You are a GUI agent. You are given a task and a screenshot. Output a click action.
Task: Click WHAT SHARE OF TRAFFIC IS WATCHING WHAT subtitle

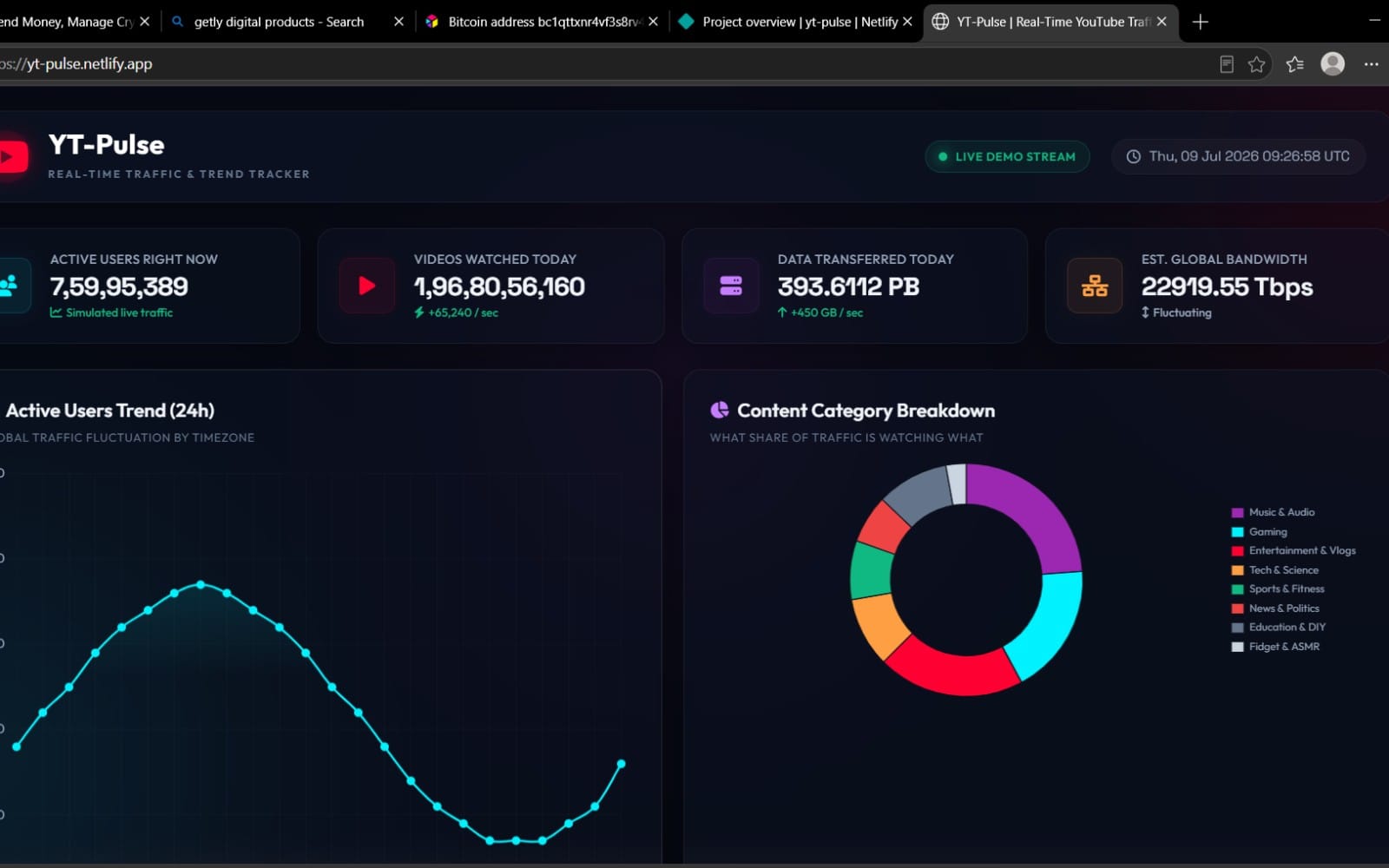(x=846, y=437)
